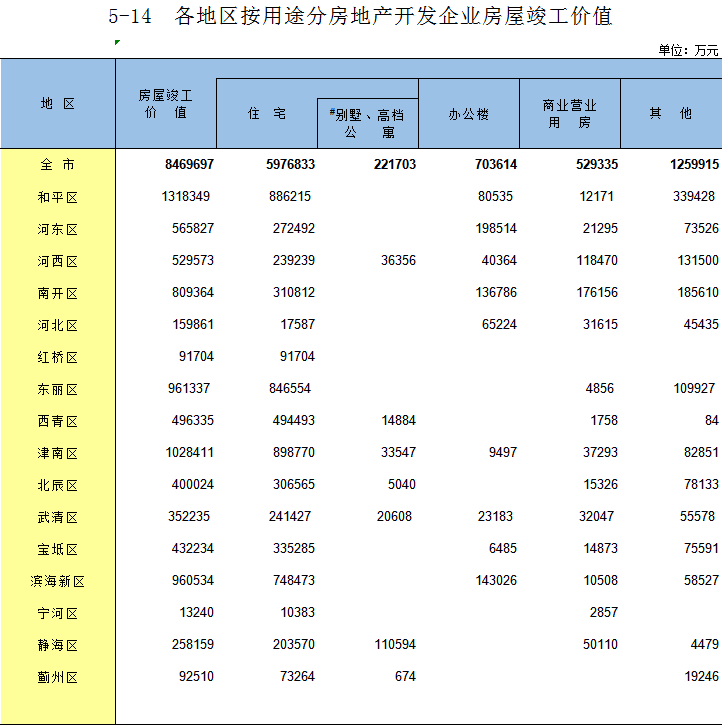Click 蓟州区 residential value 73264

tap(297, 676)
